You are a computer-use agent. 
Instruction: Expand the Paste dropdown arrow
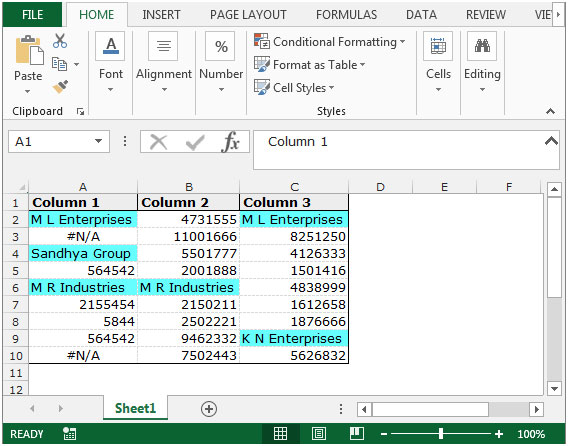pyautogui.click(x=28, y=92)
